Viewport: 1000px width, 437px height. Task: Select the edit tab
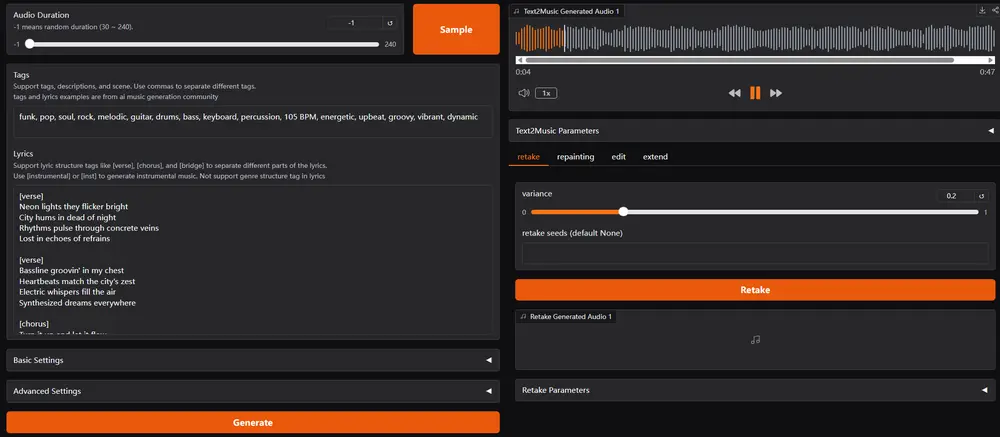click(619, 156)
